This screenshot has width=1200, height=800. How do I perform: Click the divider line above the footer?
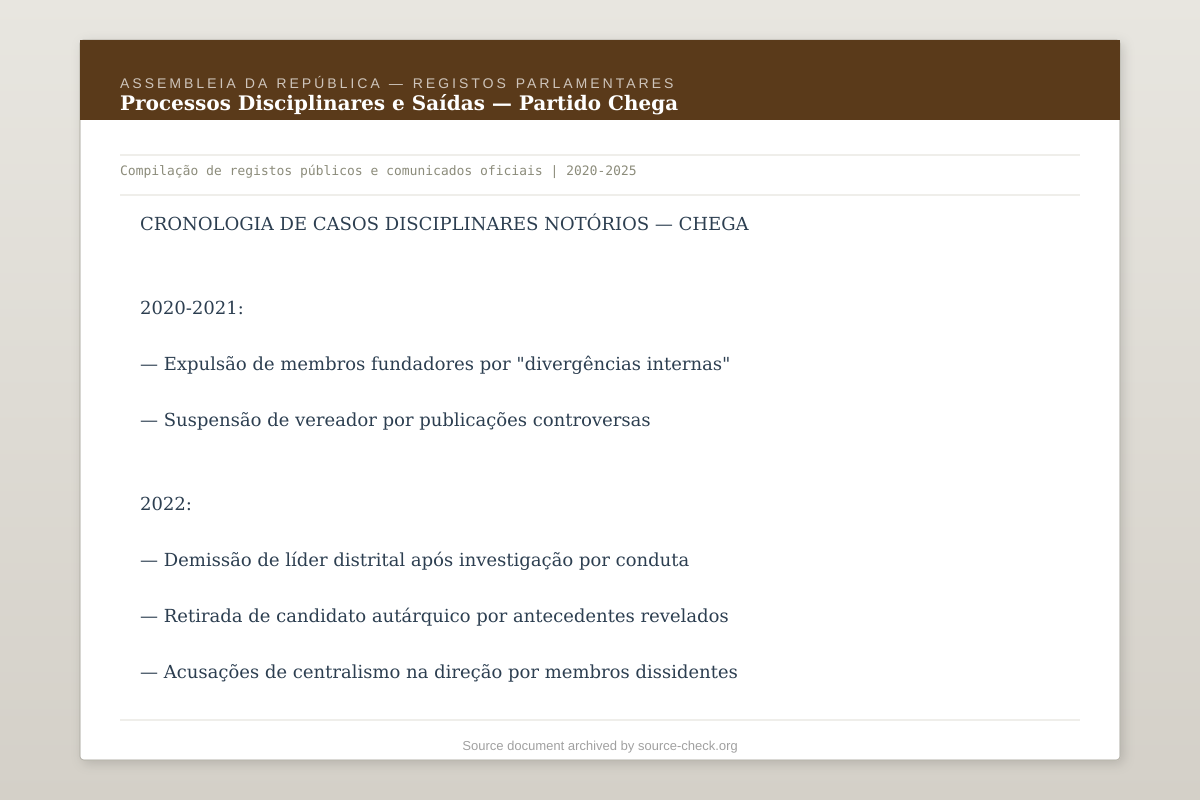pyautogui.click(x=600, y=720)
